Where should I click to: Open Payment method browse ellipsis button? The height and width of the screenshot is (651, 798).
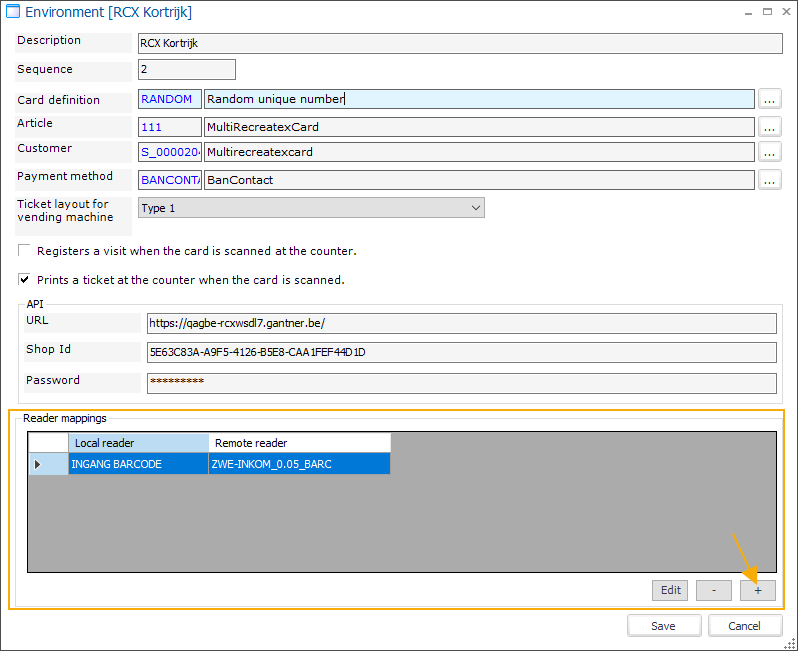[x=769, y=180]
